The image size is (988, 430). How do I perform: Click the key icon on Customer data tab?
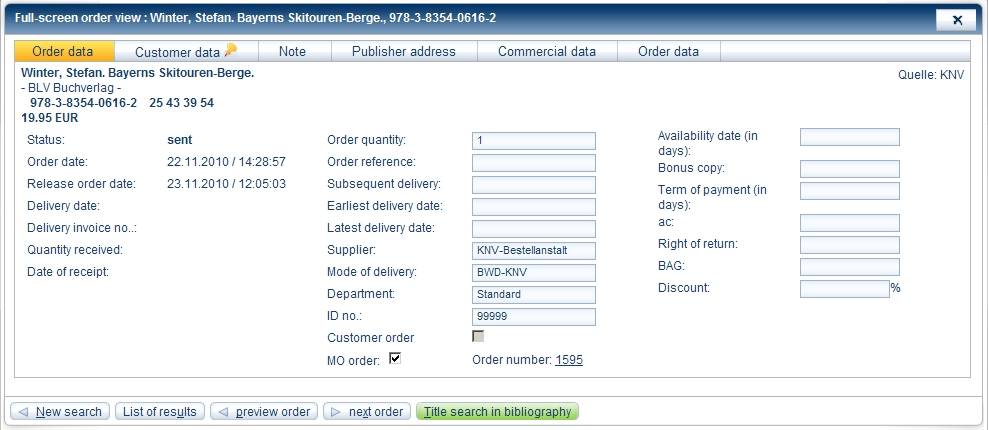click(x=230, y=50)
